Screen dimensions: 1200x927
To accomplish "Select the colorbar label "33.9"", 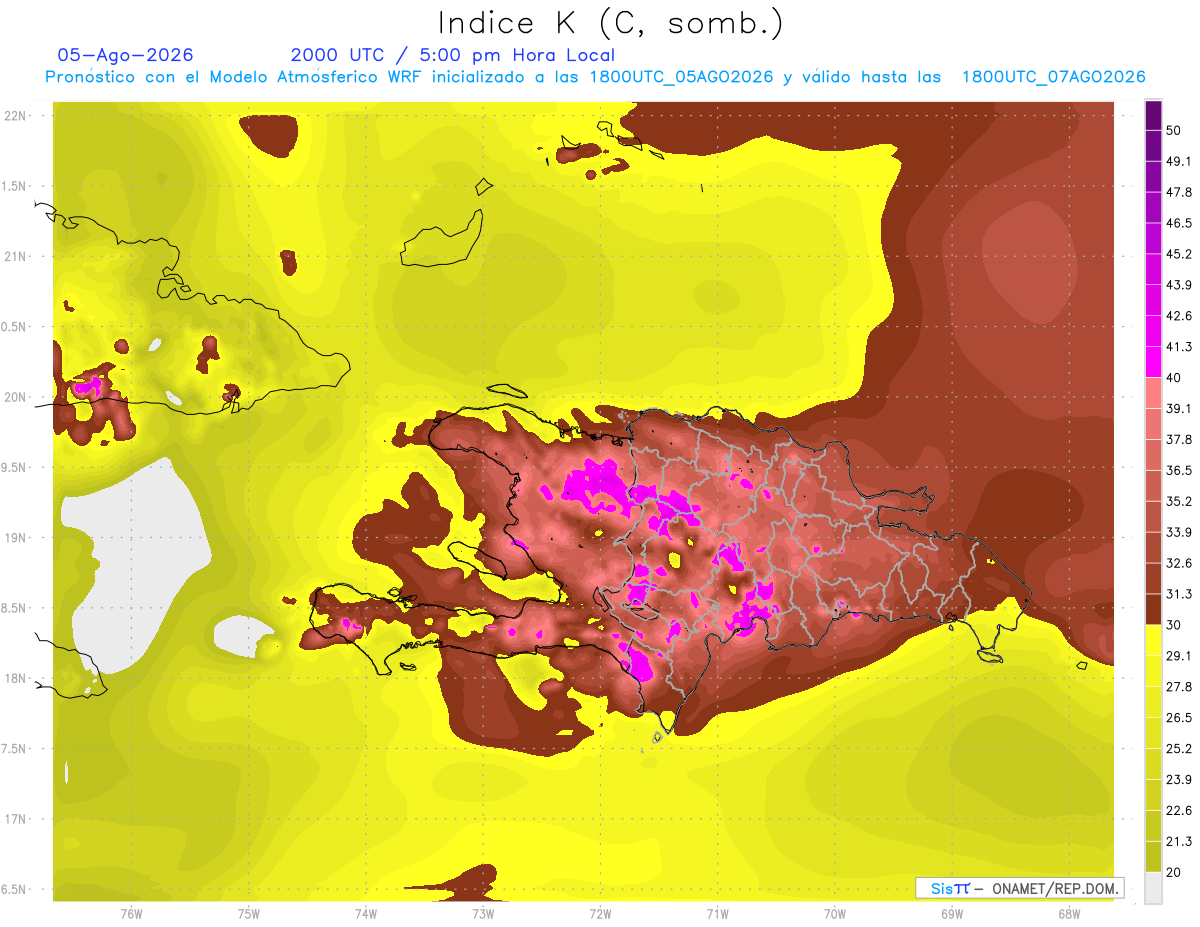I will [x=1178, y=532].
